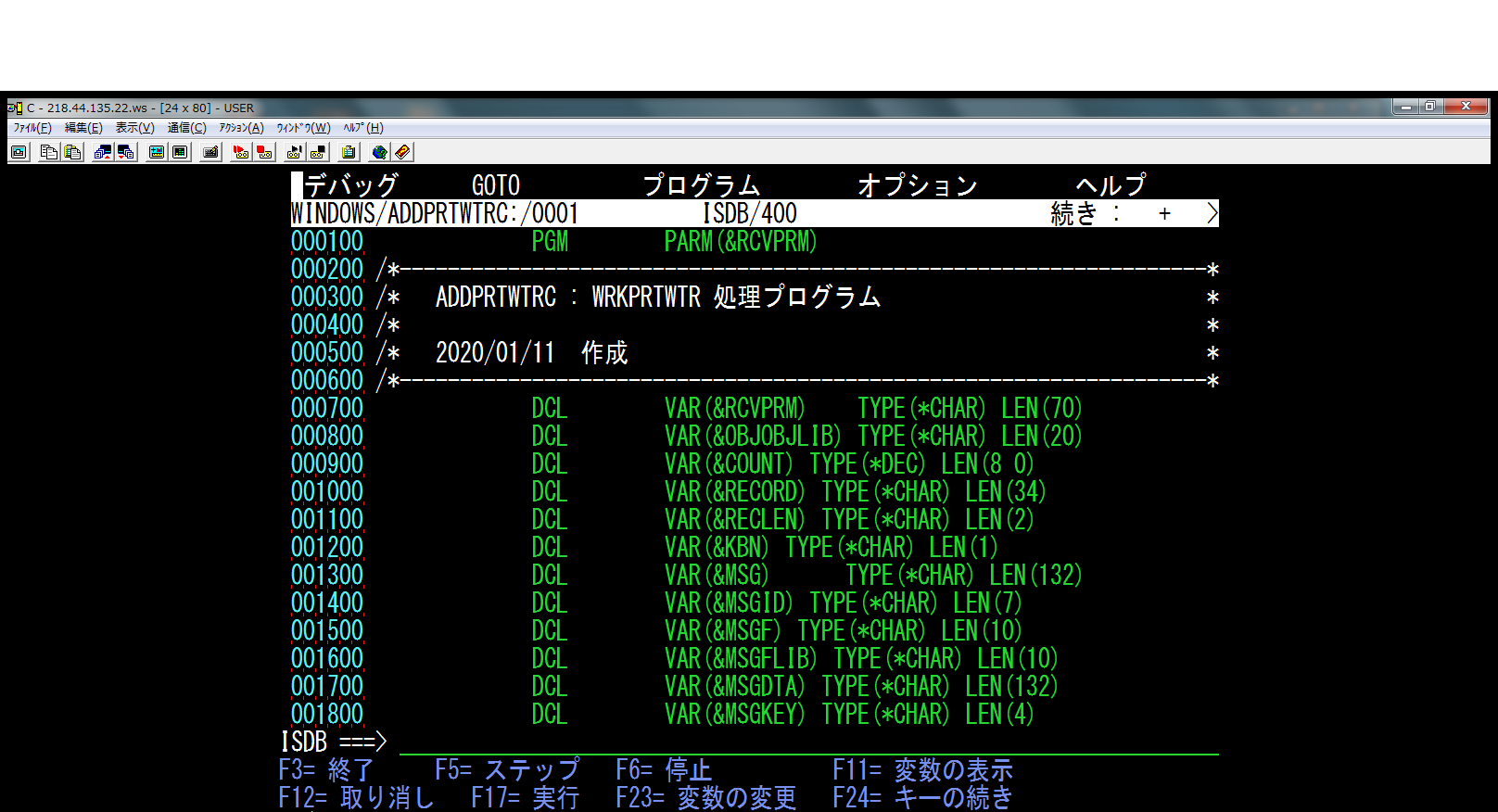This screenshot has width=1498, height=812.
Task: Start macro recording with red arrow icon
Action: [241, 152]
